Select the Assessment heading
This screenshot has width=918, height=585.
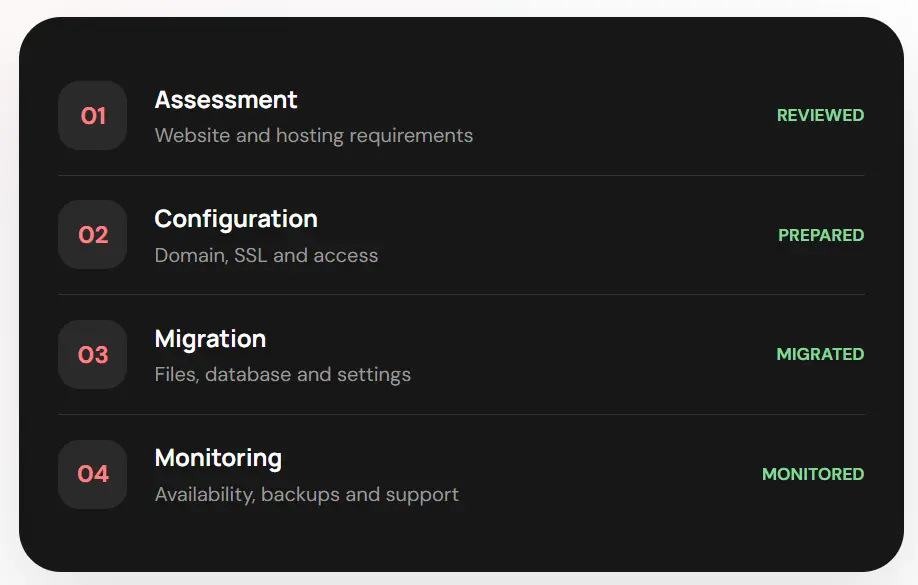(x=226, y=100)
